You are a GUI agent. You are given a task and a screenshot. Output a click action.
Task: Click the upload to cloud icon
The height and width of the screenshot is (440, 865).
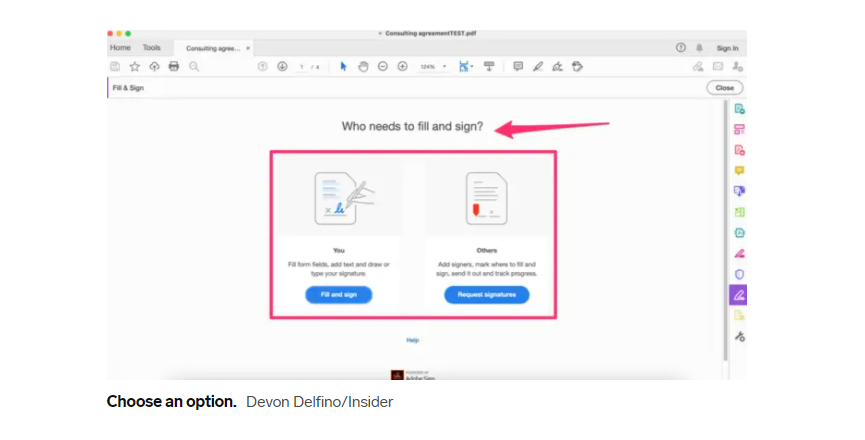coord(154,67)
